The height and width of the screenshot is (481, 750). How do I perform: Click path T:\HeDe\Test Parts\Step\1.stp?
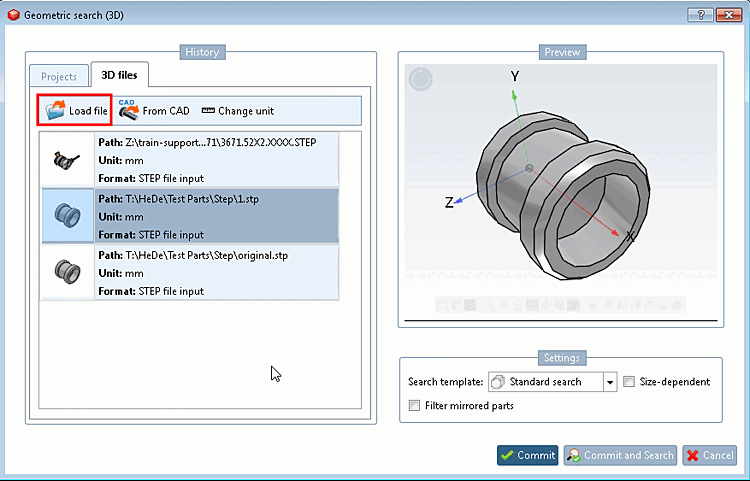178,199
